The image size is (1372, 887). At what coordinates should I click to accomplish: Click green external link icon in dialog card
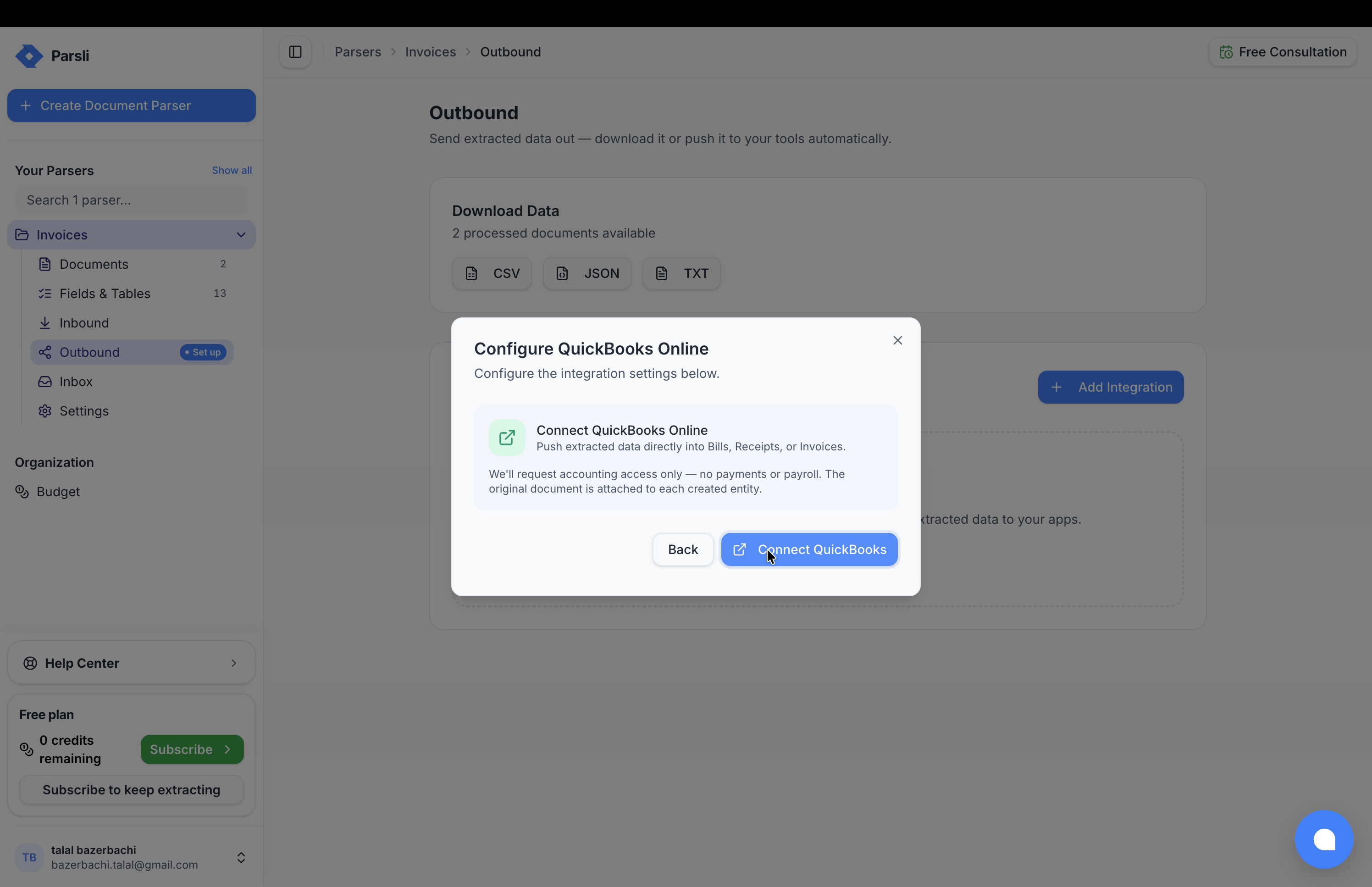pos(507,438)
